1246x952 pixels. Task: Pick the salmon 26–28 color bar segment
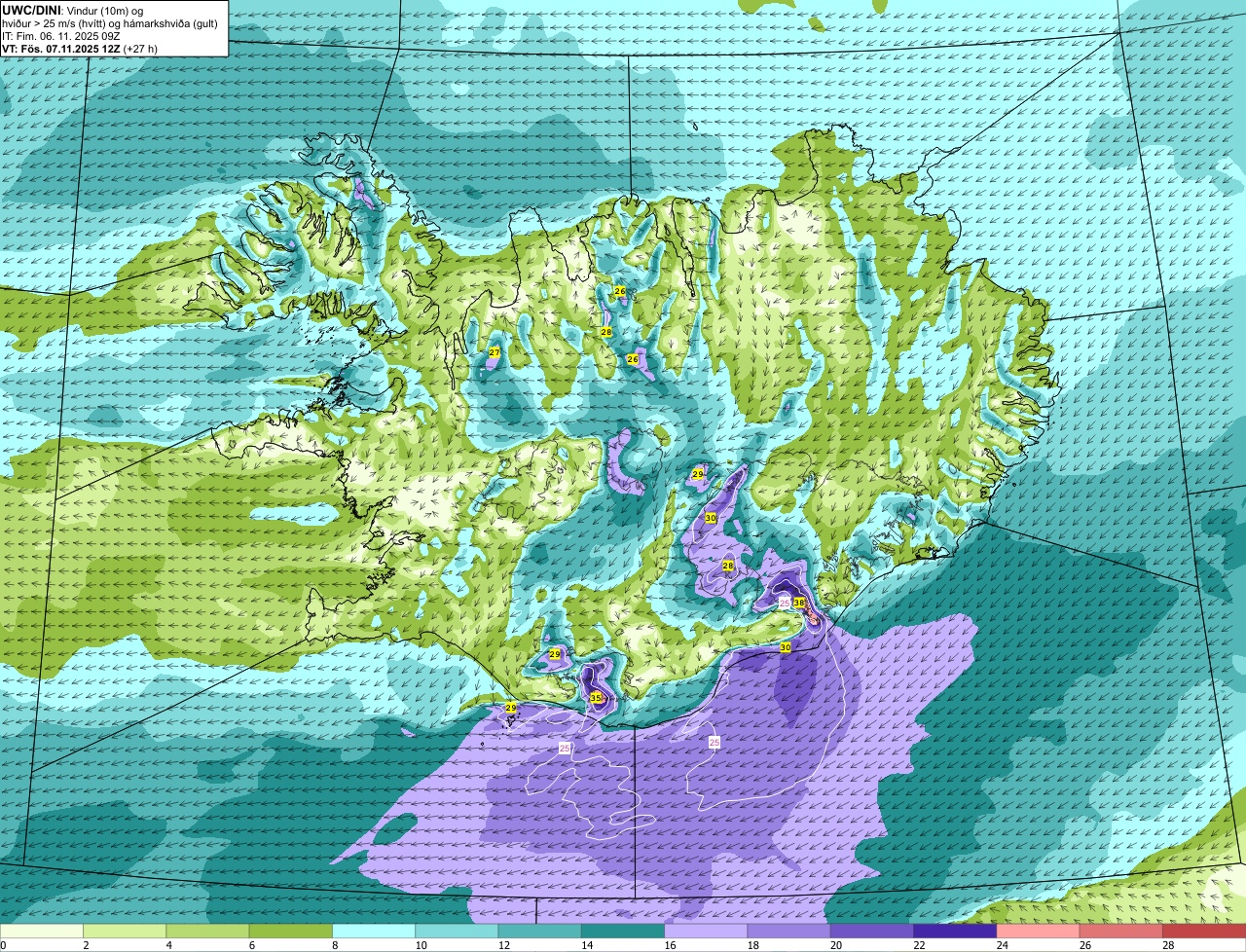click(x=1121, y=932)
